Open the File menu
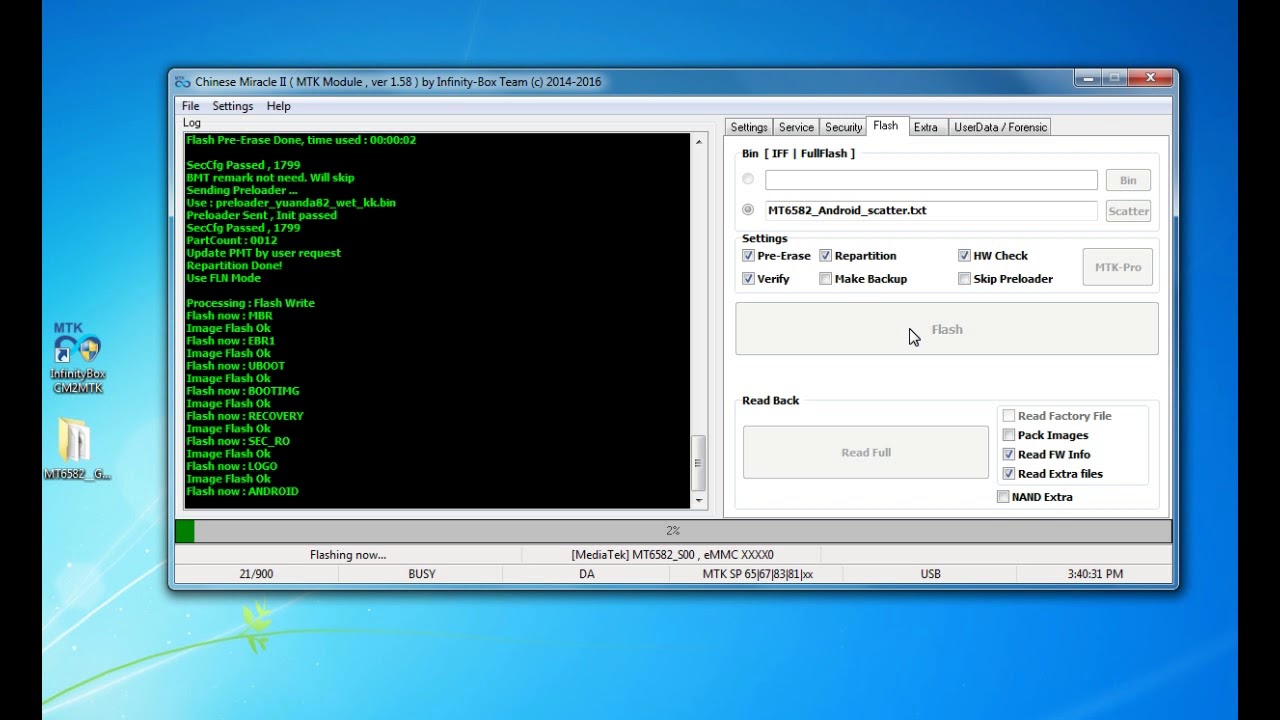Screen dimensions: 1280x720 click(190, 106)
